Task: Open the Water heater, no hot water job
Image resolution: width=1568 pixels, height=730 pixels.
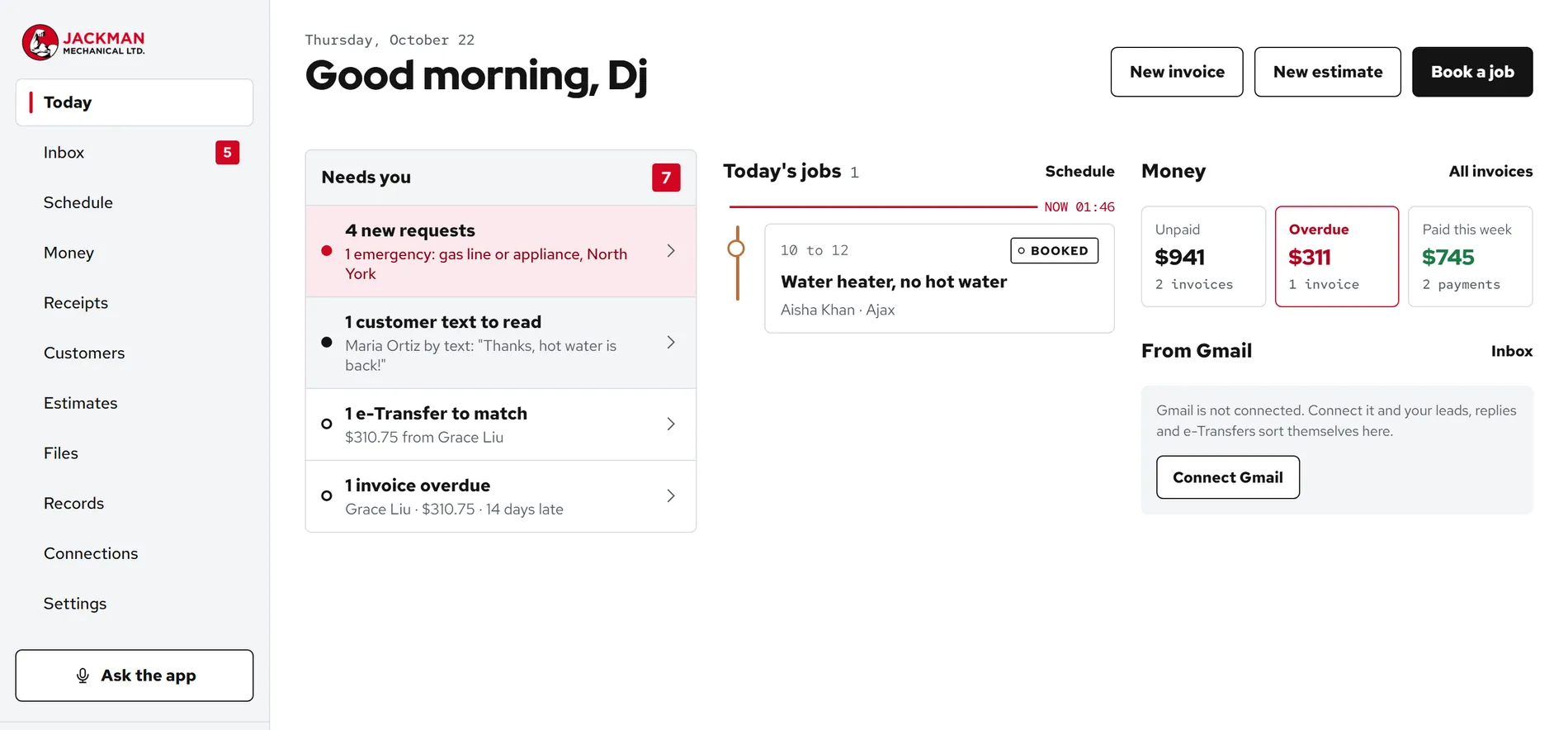Action: coord(939,278)
